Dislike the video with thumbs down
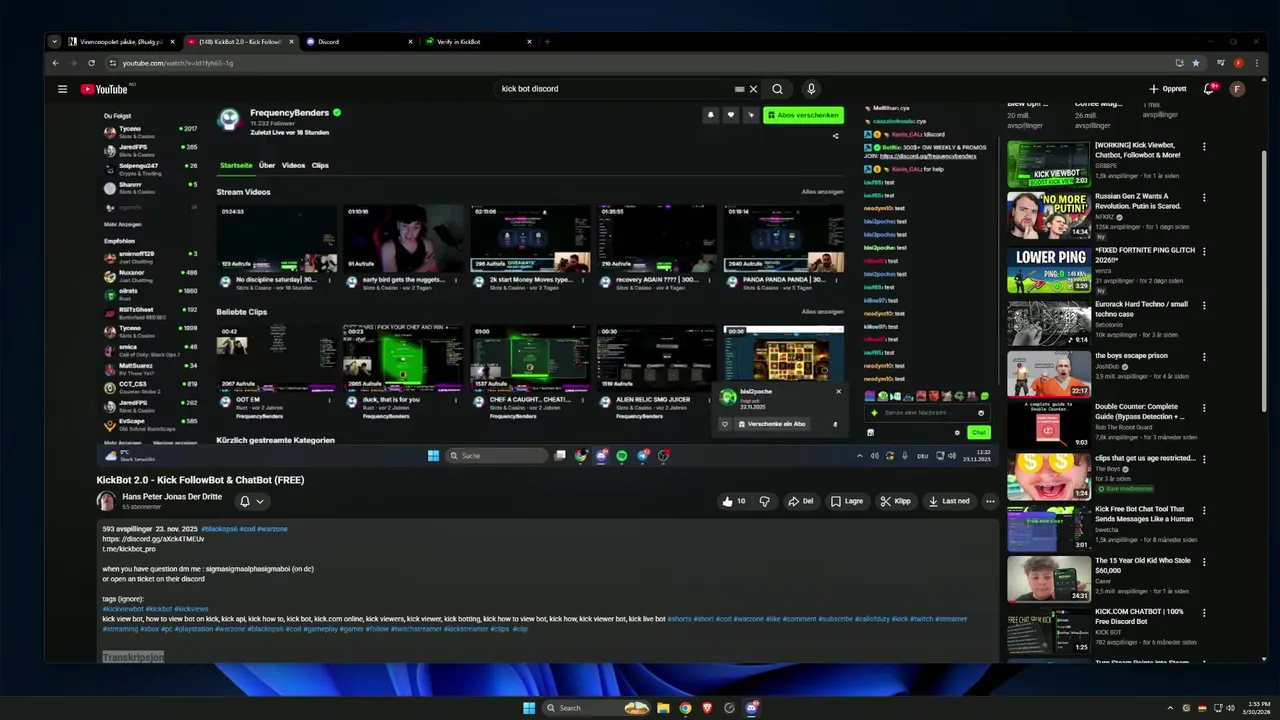 pyautogui.click(x=765, y=501)
